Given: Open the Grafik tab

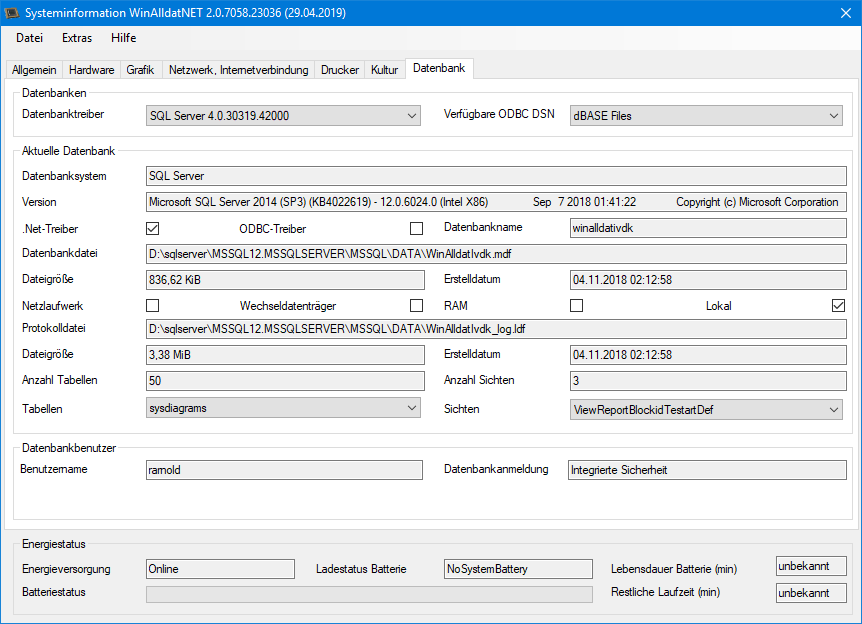Looking at the screenshot, I should coord(140,70).
